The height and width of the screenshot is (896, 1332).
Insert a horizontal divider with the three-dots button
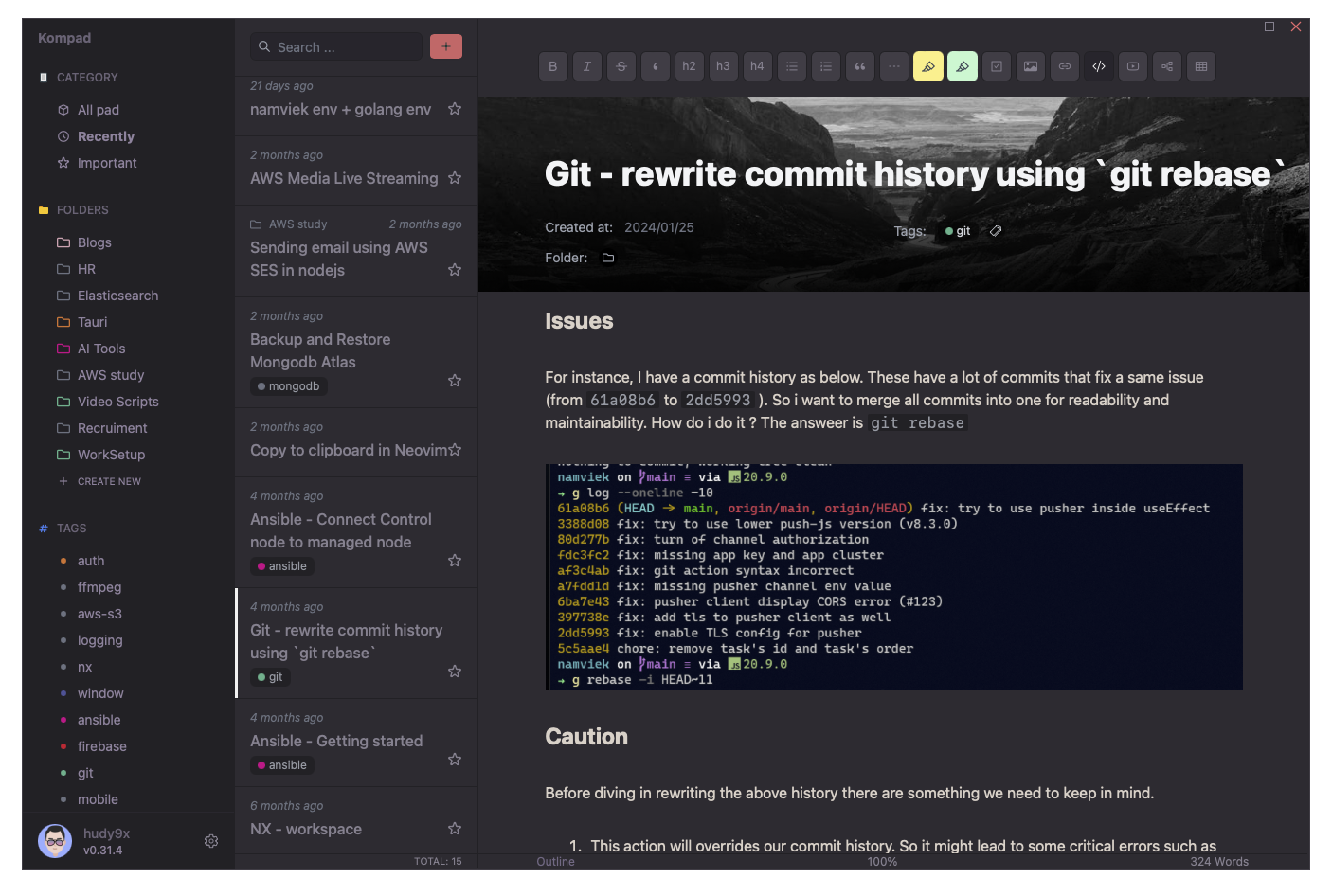(x=894, y=66)
